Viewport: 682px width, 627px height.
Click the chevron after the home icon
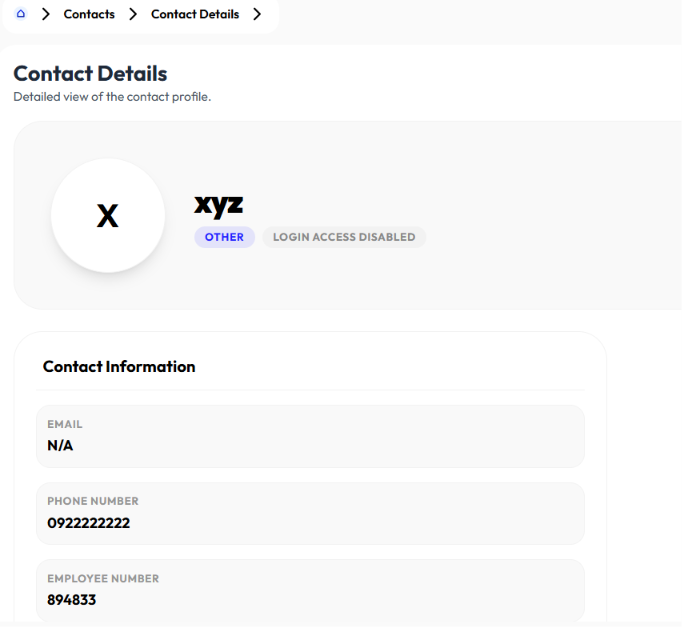click(46, 14)
